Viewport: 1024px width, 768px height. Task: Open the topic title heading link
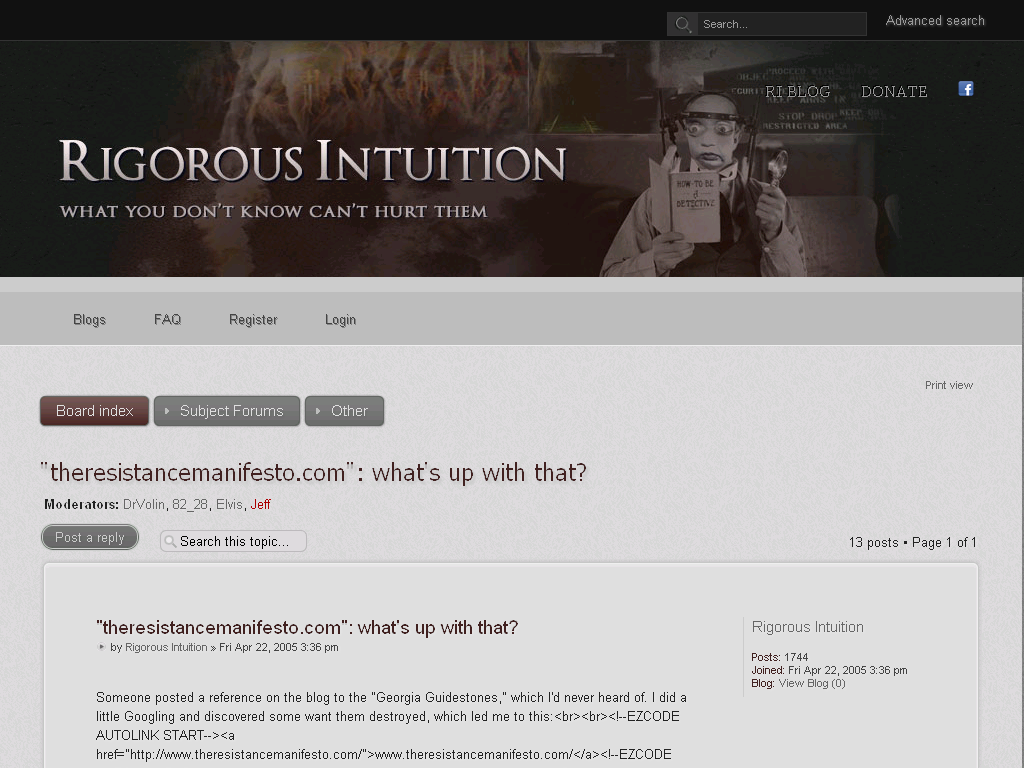[313, 472]
